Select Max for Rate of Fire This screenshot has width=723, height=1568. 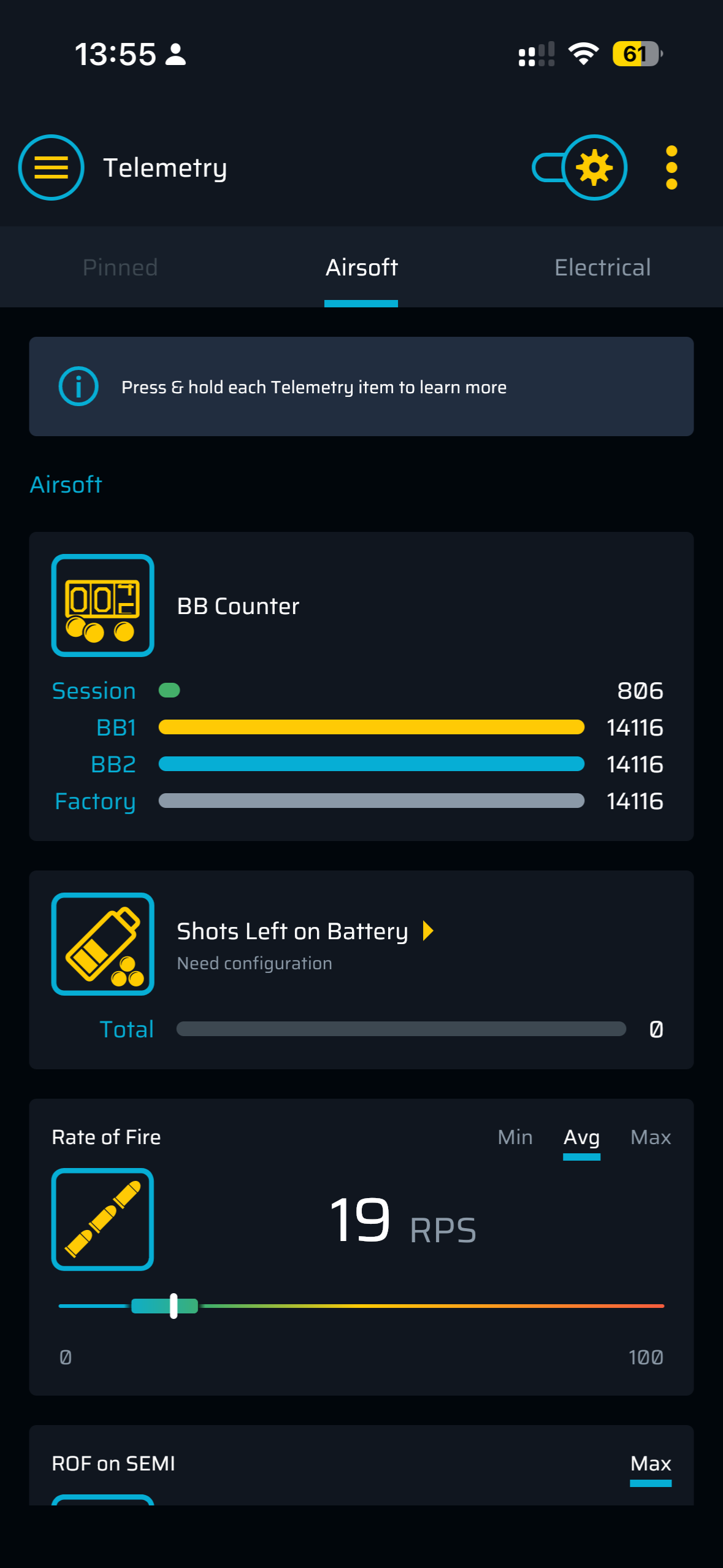(x=651, y=1137)
